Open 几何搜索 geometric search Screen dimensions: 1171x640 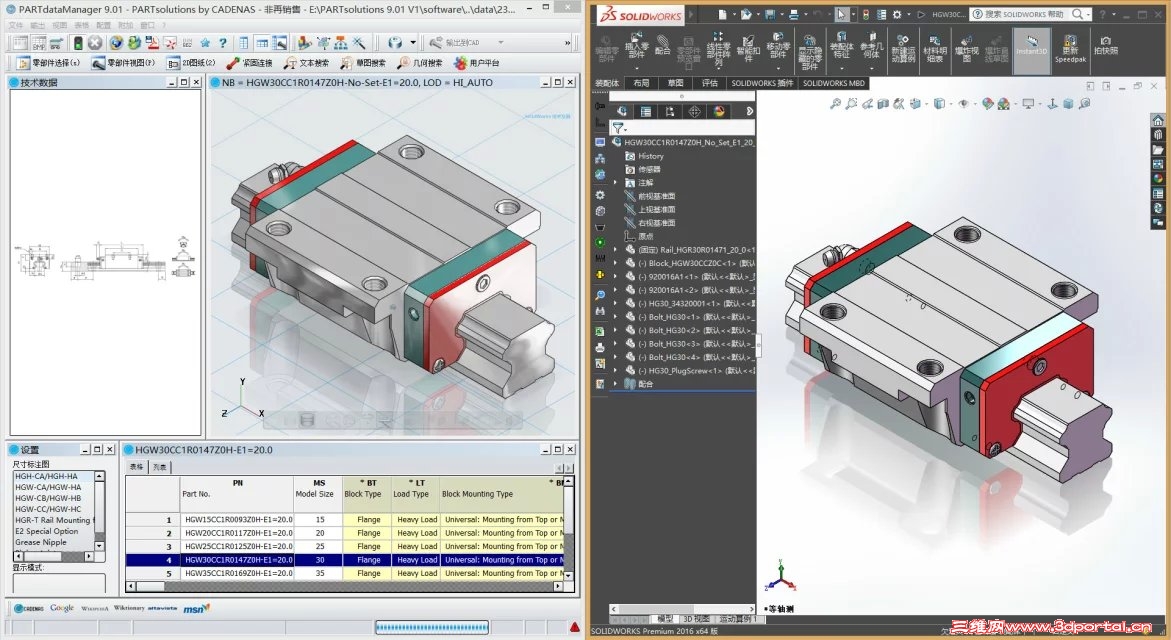click(419, 63)
